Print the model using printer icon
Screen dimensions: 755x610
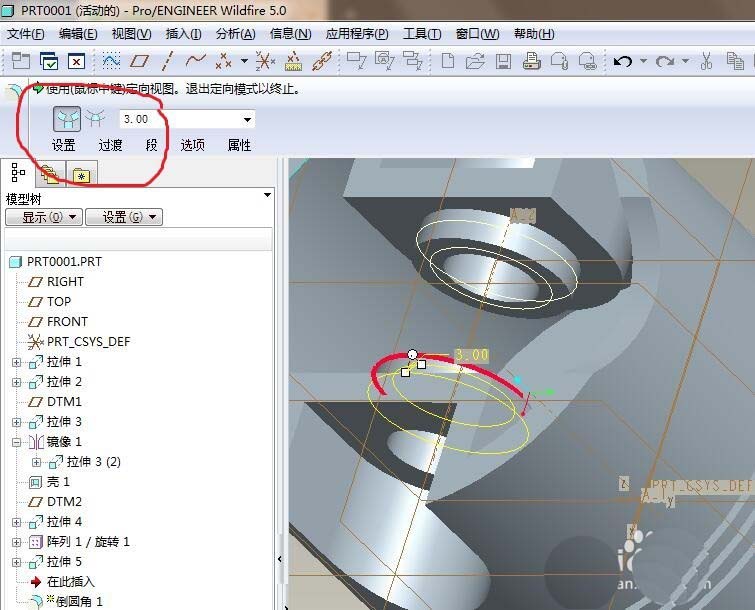[x=532, y=61]
